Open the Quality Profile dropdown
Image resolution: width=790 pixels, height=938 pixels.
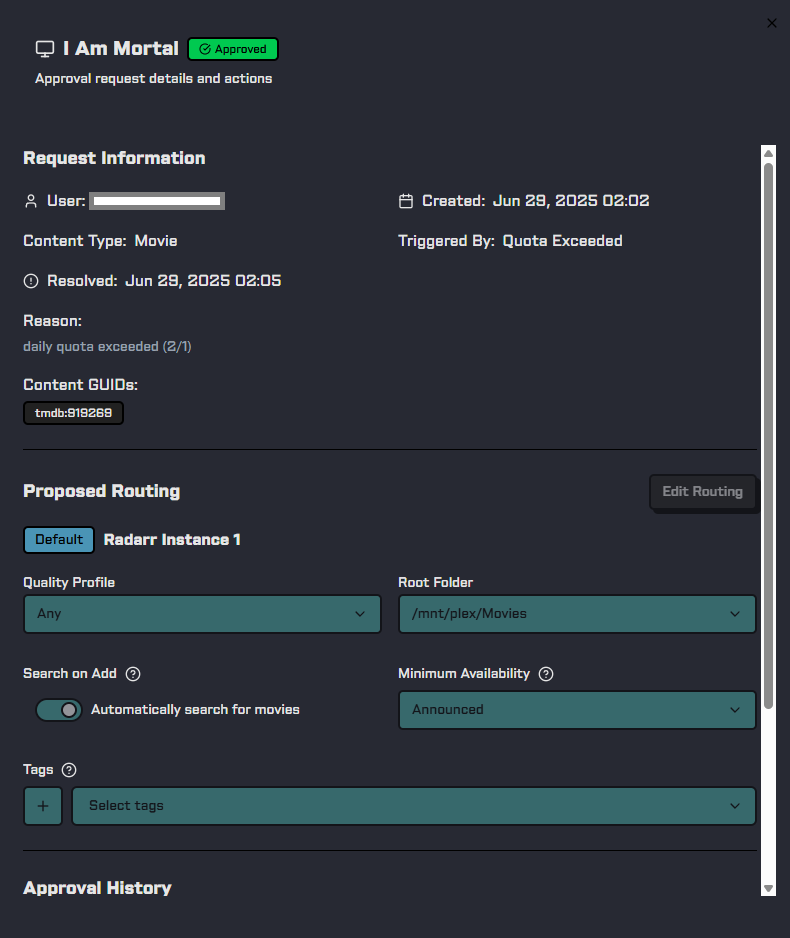tap(202, 614)
